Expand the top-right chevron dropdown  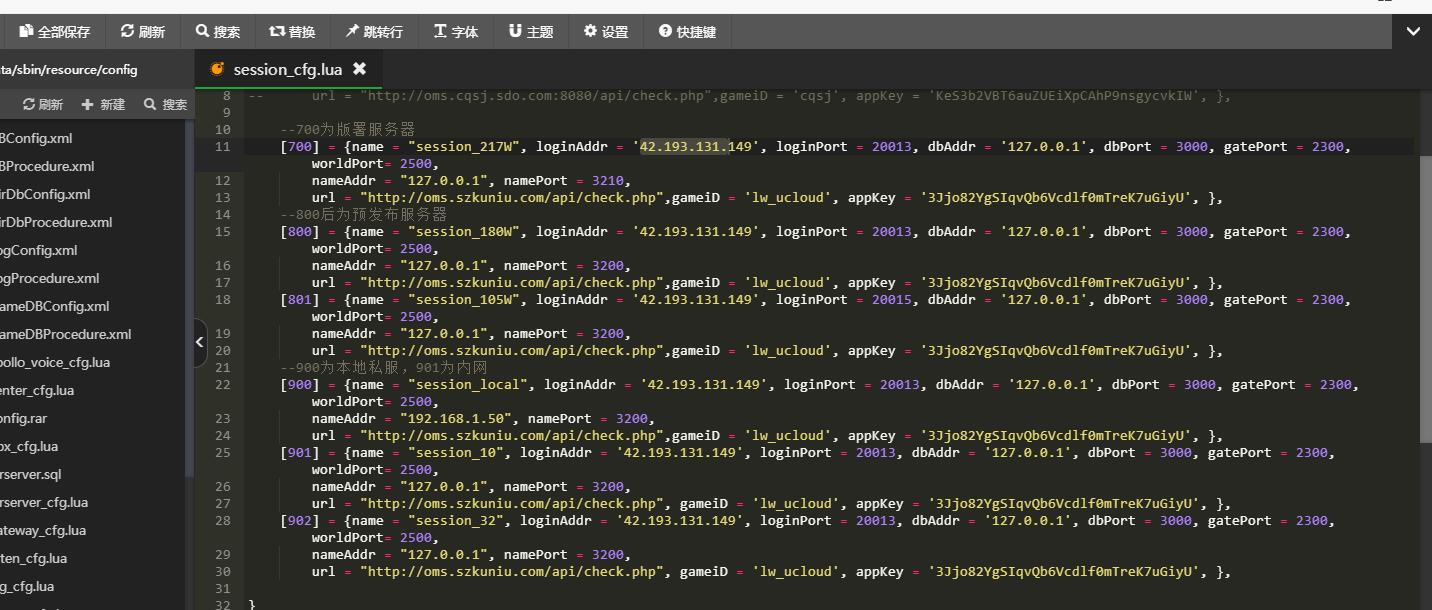[x=1412, y=32]
